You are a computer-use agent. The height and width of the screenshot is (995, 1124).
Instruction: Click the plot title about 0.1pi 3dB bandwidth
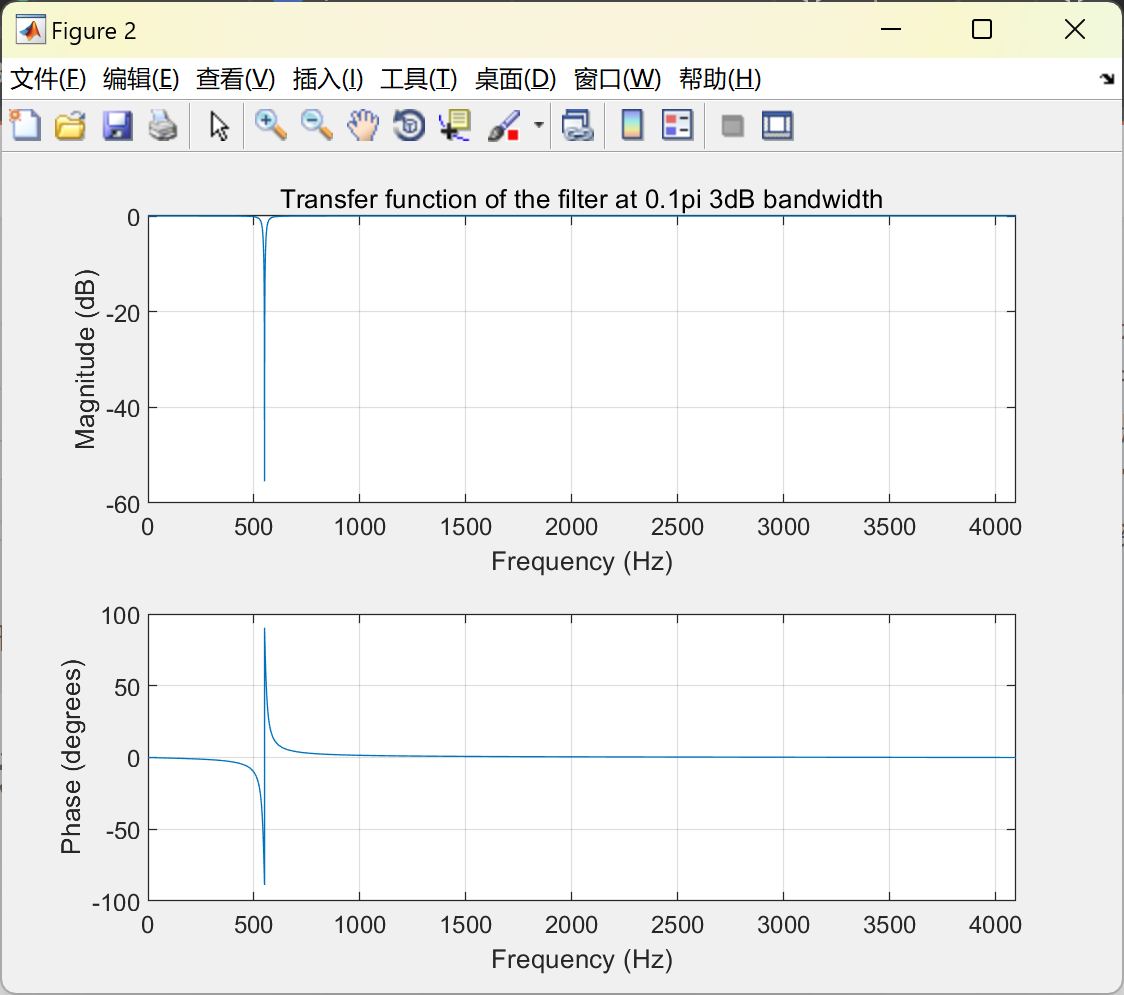581,199
